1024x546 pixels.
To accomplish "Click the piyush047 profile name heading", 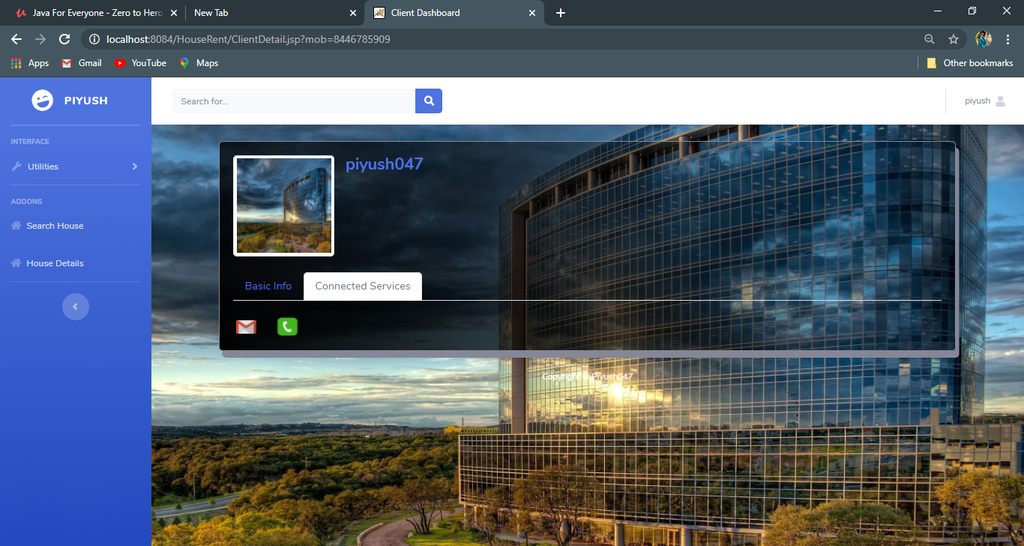I will point(384,164).
